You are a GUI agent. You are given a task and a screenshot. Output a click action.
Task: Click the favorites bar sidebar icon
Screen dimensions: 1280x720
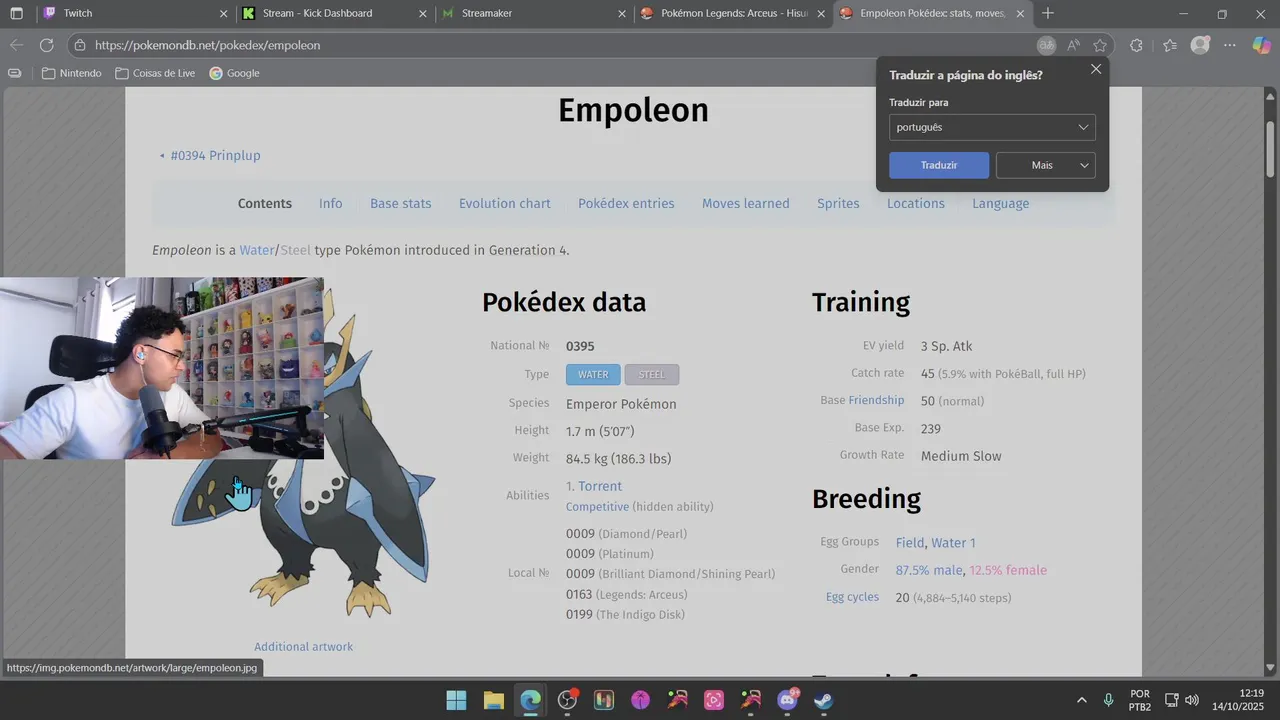14,73
